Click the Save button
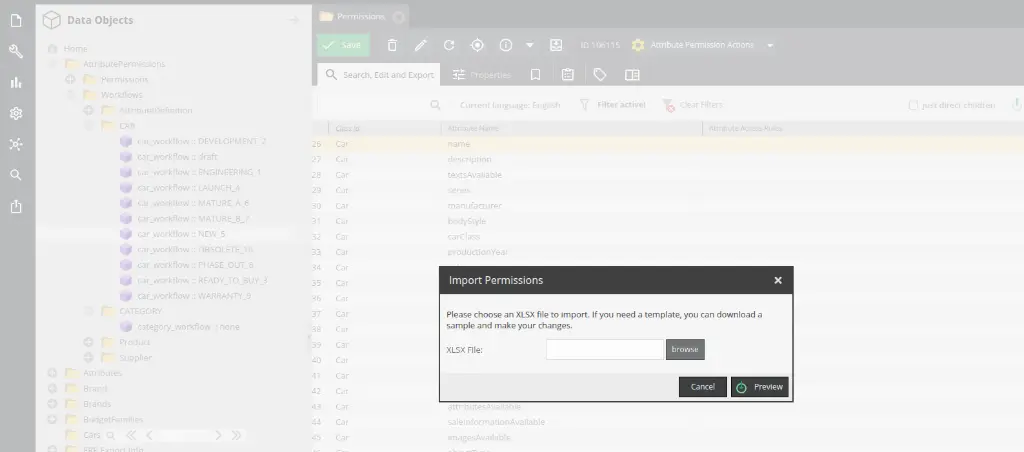 click(344, 45)
